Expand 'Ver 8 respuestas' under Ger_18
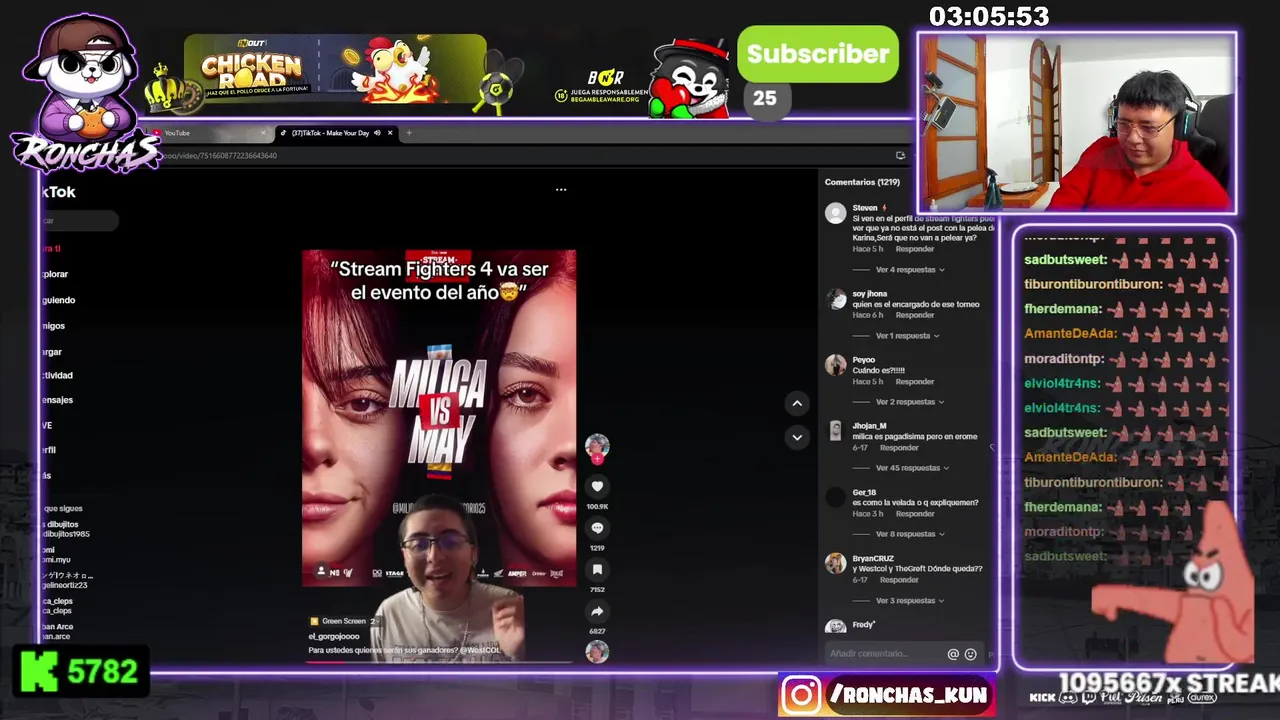The image size is (1280, 720). point(910,534)
